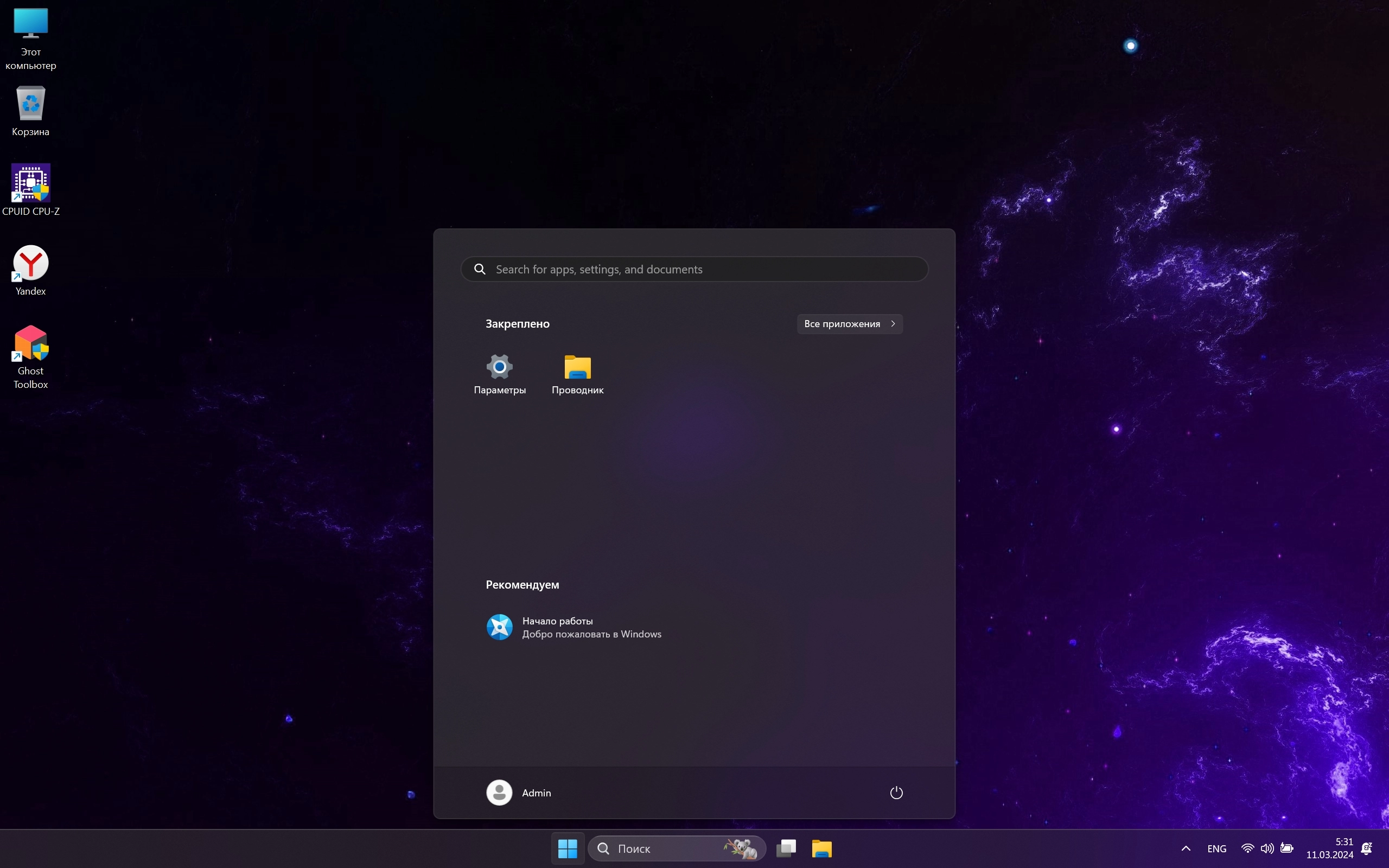Screen dimensions: 1389x868
Task: Open clock and date 11.03.2024 panel
Action: [x=1329, y=848]
